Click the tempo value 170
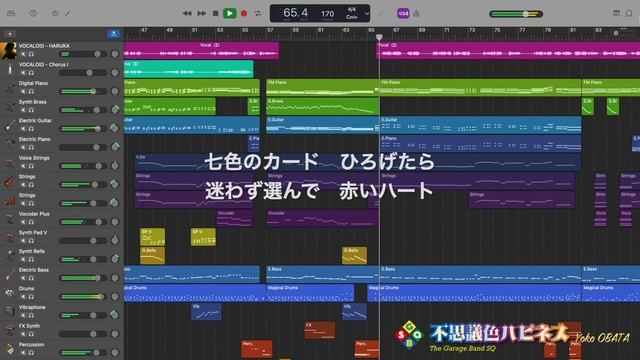Image resolution: width=640 pixels, height=360 pixels. point(327,14)
